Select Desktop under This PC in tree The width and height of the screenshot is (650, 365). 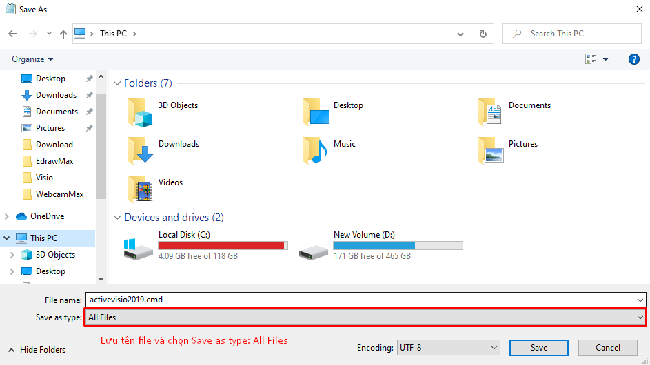[51, 271]
